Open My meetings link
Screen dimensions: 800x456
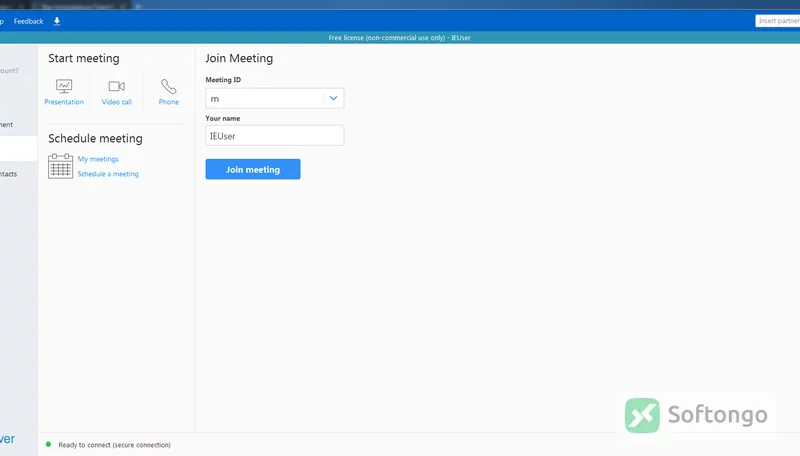pyautogui.click(x=98, y=159)
